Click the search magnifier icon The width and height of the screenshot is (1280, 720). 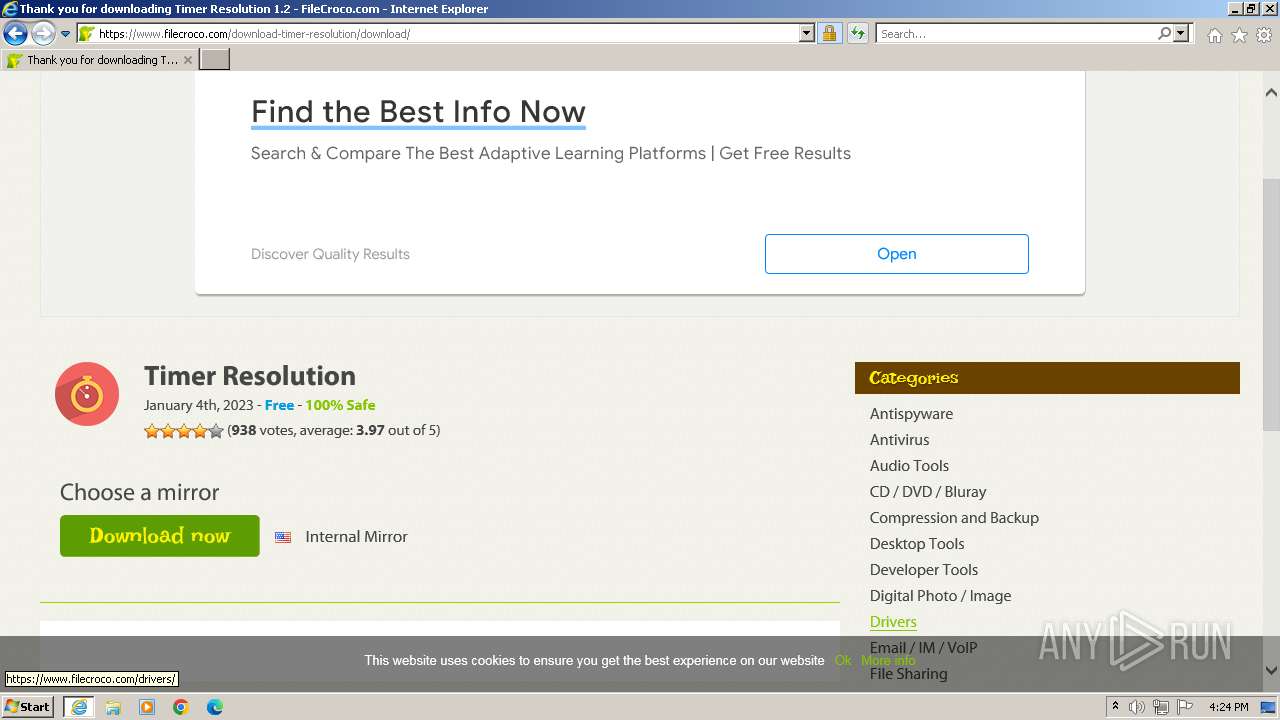(x=1164, y=33)
